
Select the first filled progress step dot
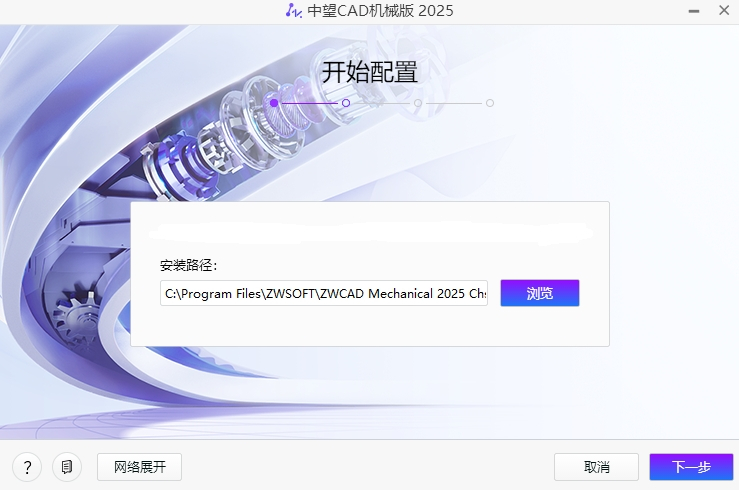tap(274, 102)
